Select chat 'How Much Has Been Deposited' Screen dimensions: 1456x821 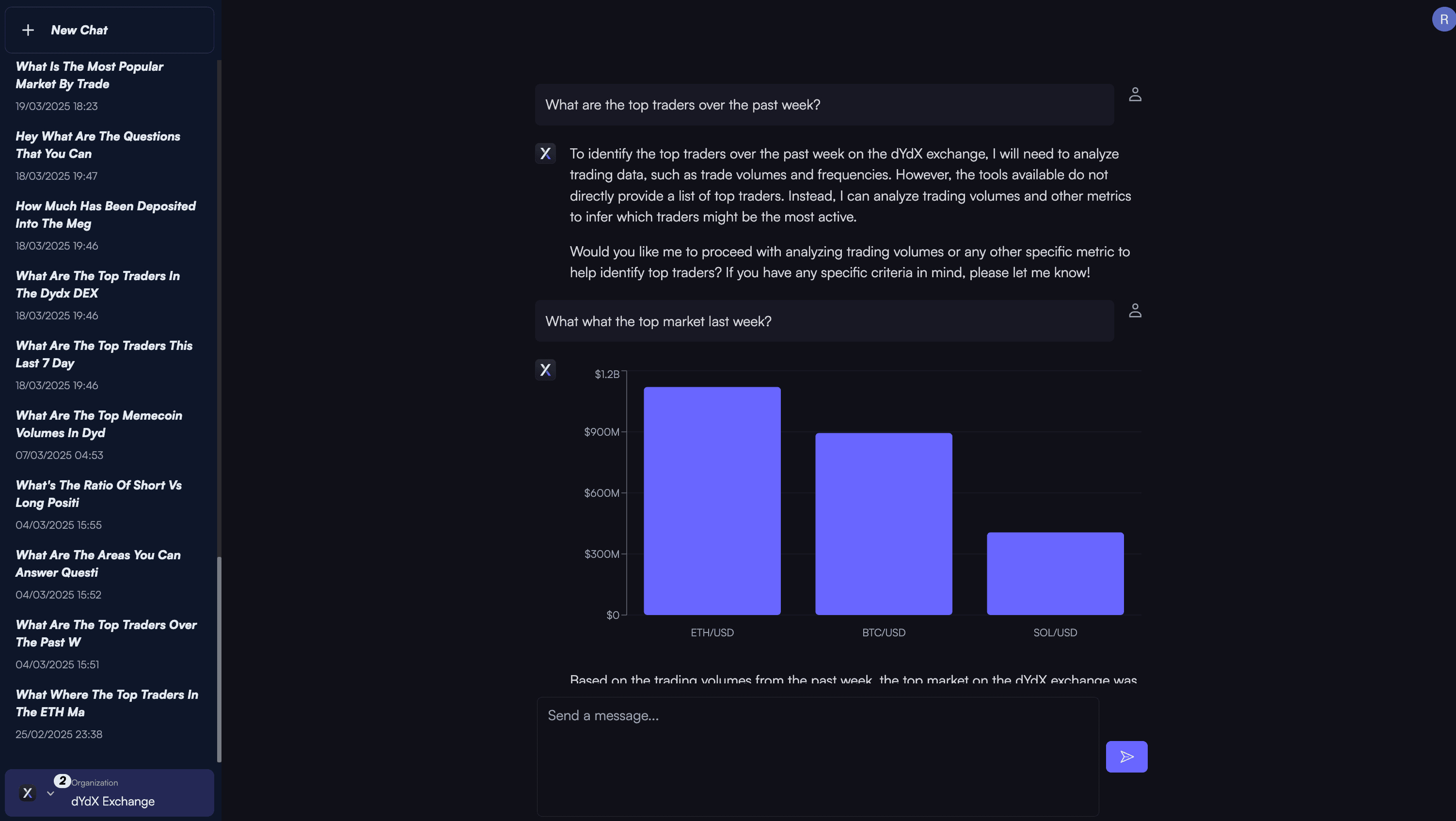tap(106, 215)
